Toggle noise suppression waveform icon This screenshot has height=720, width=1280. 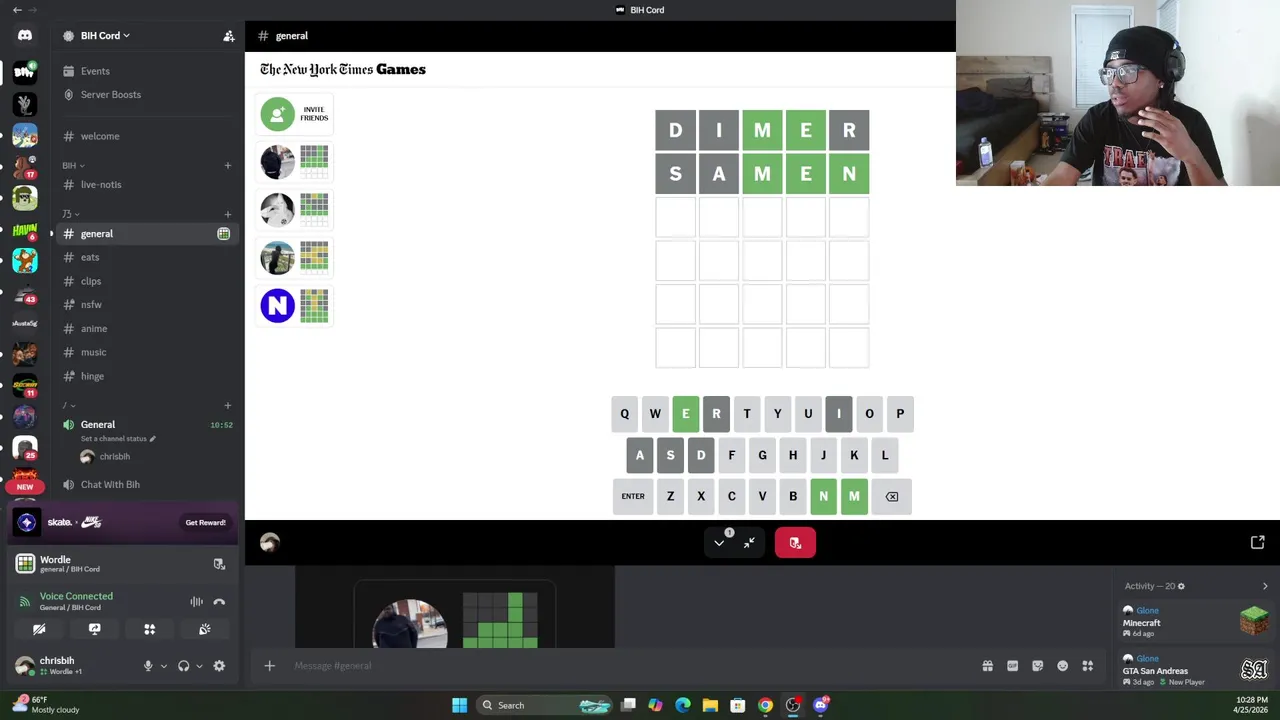click(196, 602)
